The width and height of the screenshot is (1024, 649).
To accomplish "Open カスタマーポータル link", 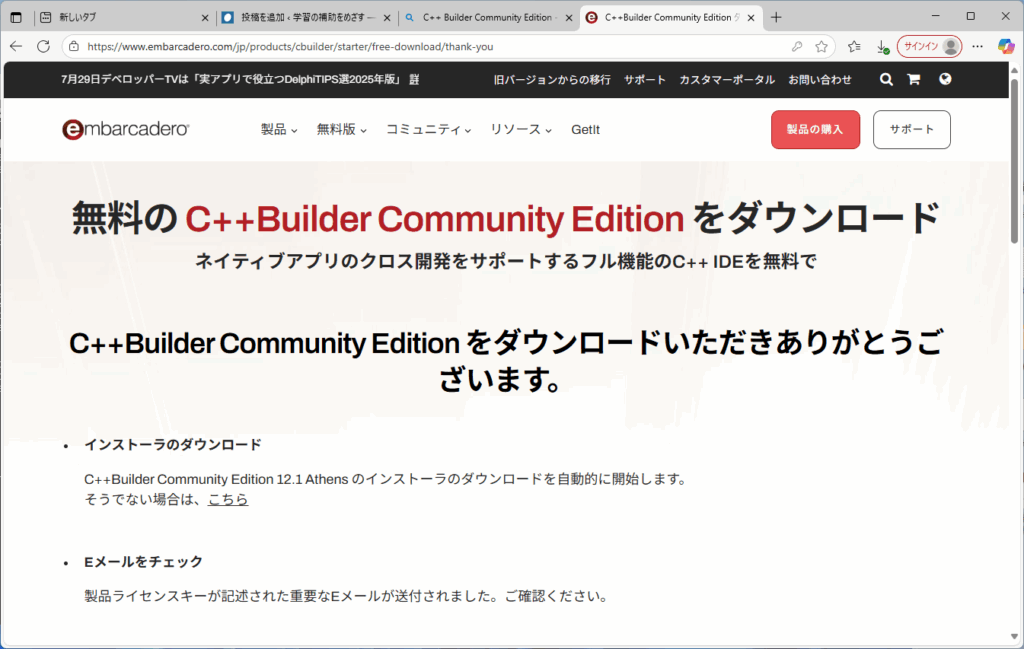I will (727, 80).
